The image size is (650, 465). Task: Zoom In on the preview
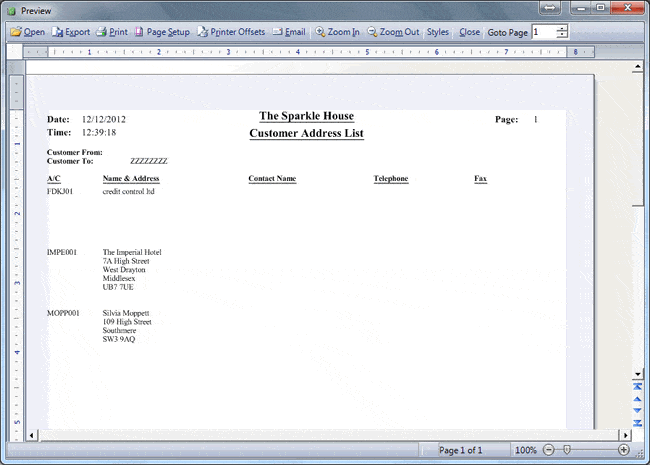coord(337,32)
